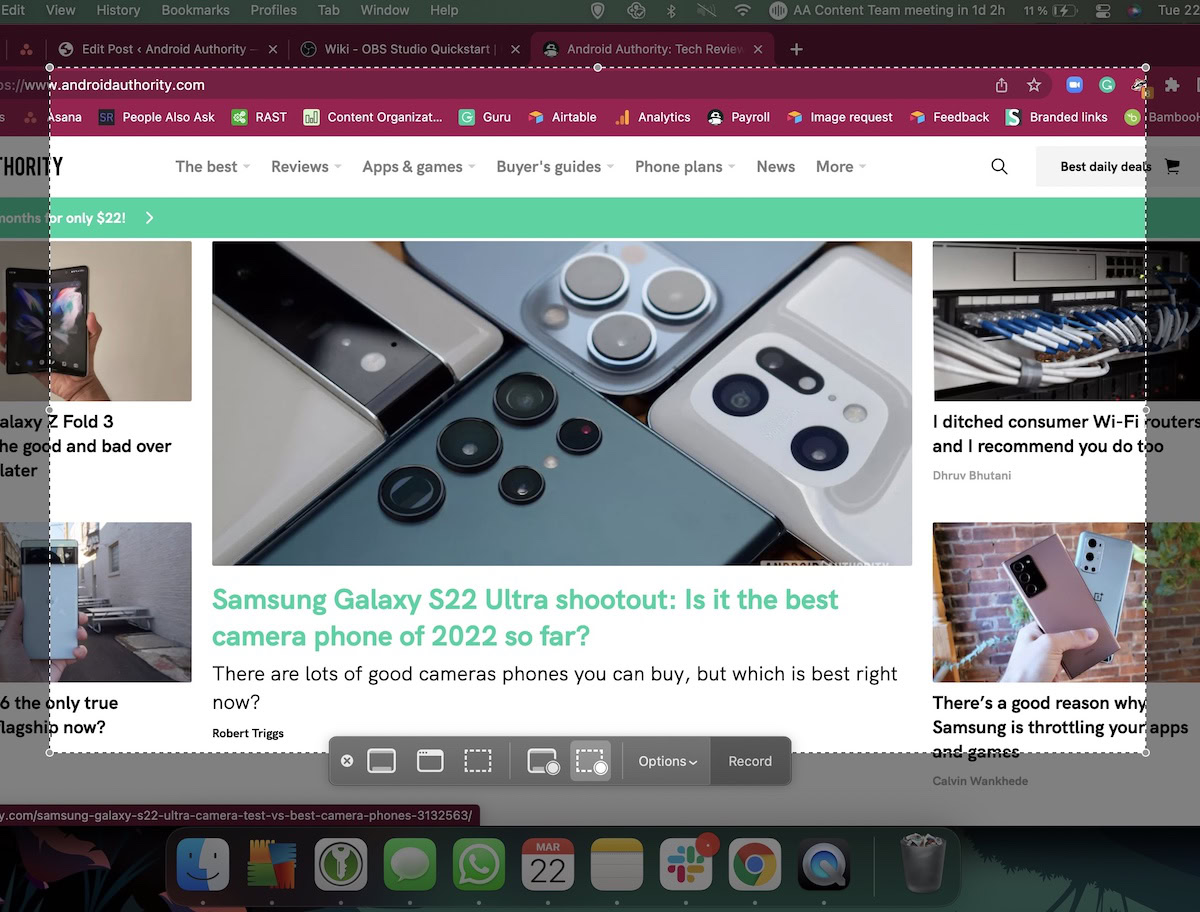This screenshot has height=912, width=1200.
Task: Open the Payroll bookmark
Action: click(739, 117)
